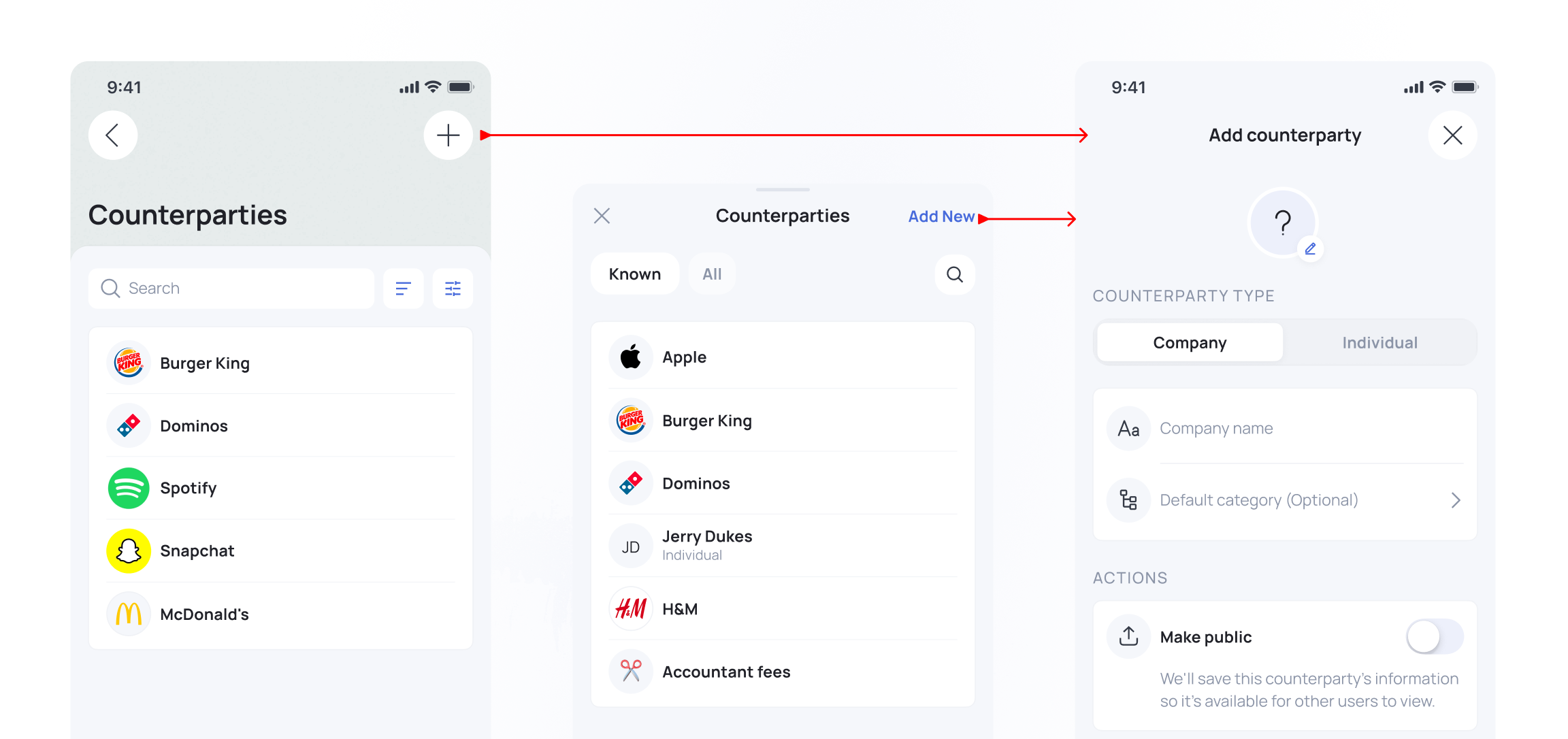This screenshot has height=739, width=1568.
Task: Switch to the Known tab
Action: pyautogui.click(x=634, y=274)
